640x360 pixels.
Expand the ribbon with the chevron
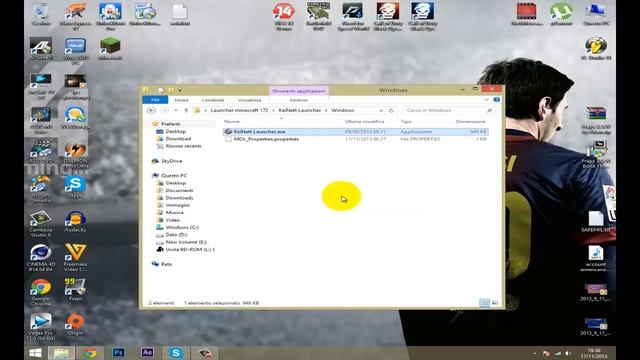coord(487,100)
